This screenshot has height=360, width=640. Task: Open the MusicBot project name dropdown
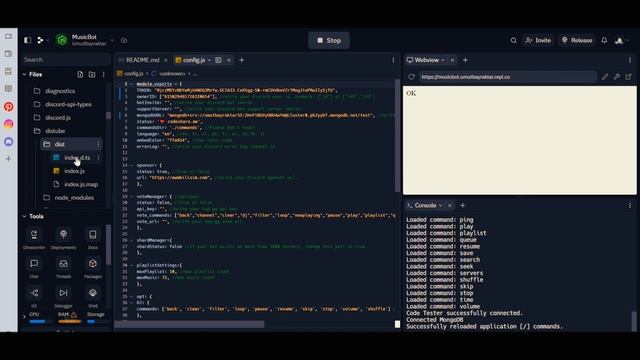(x=113, y=40)
